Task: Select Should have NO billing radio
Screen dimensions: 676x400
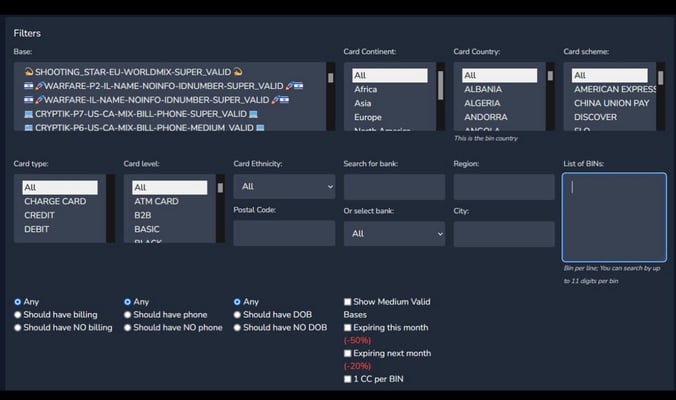Action: pos(18,328)
